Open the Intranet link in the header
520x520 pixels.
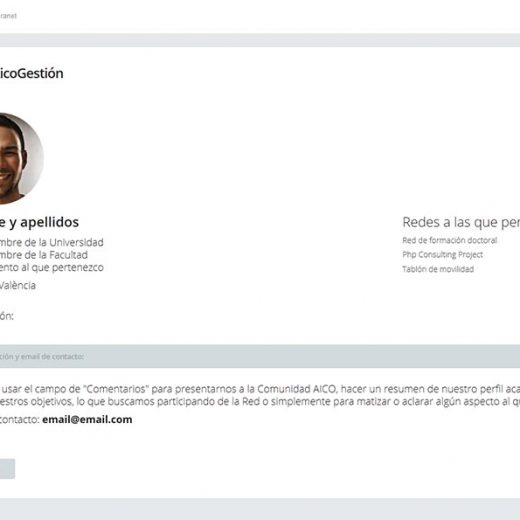coord(8,16)
